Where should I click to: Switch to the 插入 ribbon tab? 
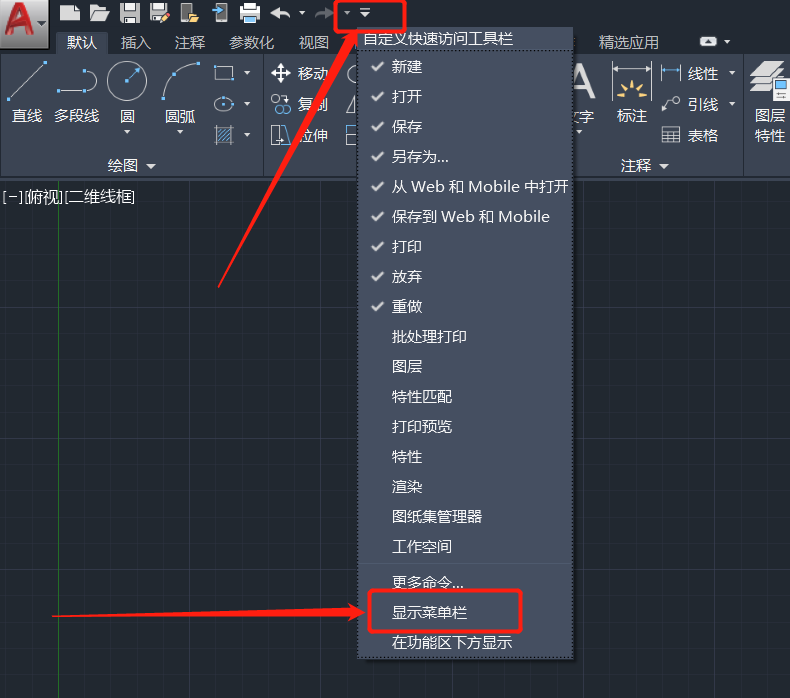[136, 42]
